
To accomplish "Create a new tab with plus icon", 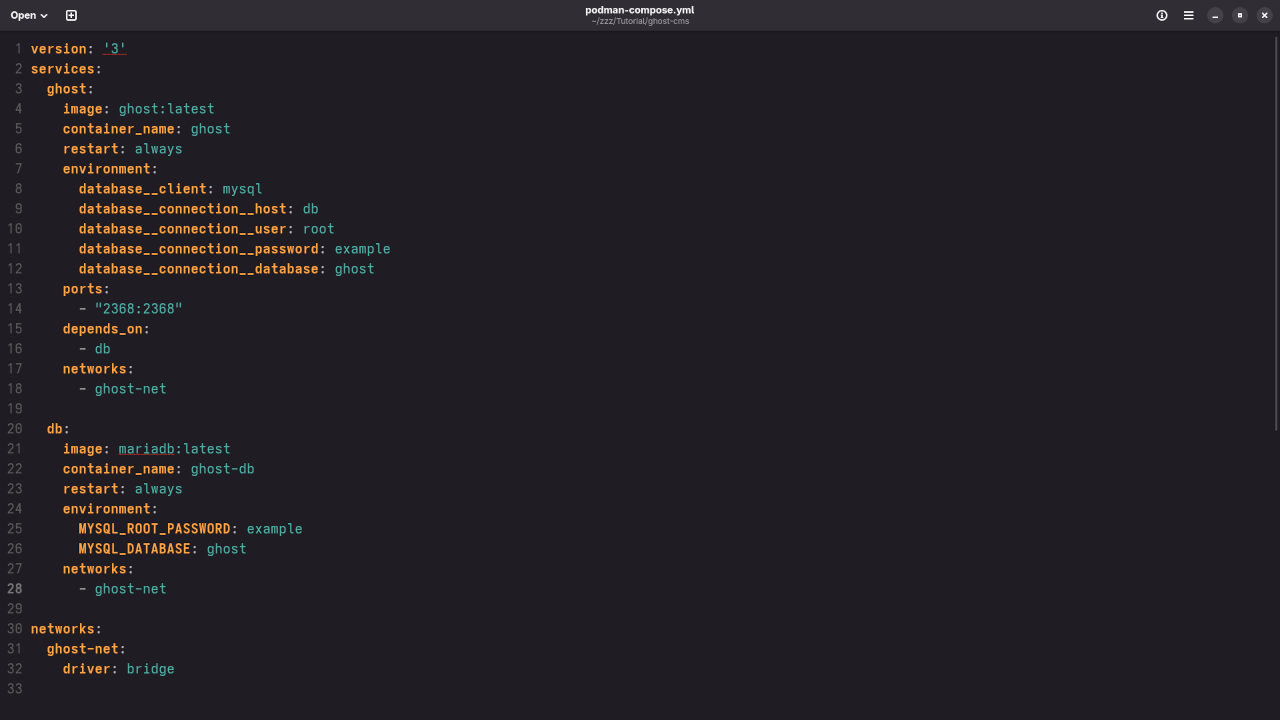I will 71,15.
